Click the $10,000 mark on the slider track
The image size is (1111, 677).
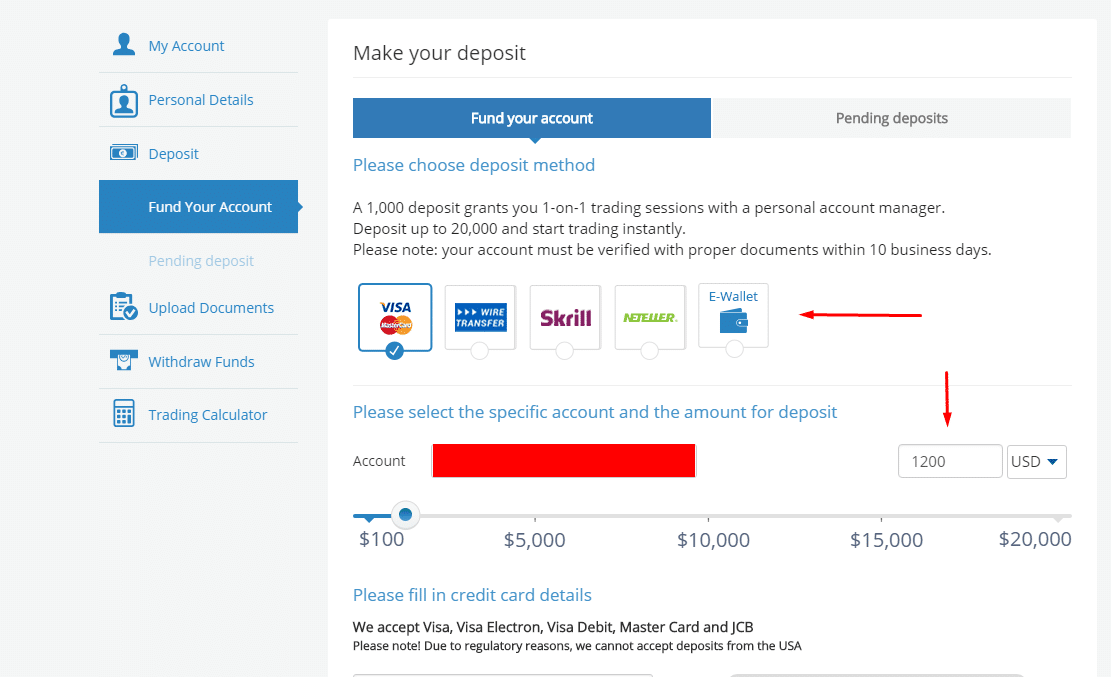[x=708, y=516]
